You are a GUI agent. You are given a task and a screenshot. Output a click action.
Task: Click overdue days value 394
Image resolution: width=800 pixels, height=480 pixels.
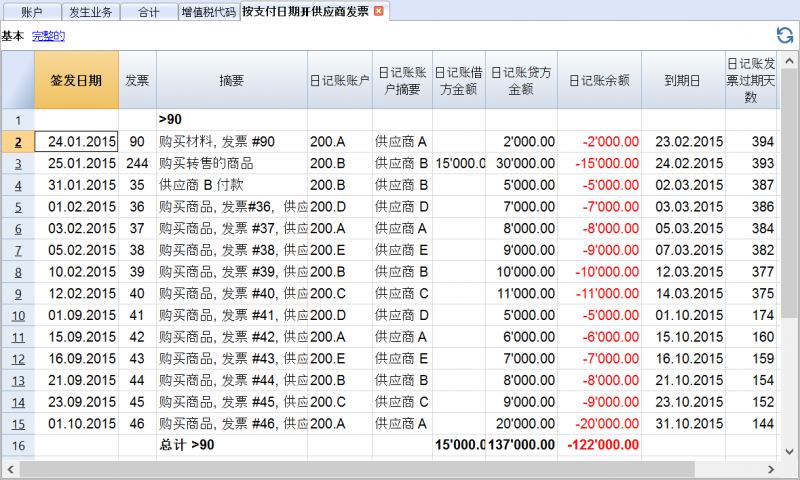coord(751,141)
